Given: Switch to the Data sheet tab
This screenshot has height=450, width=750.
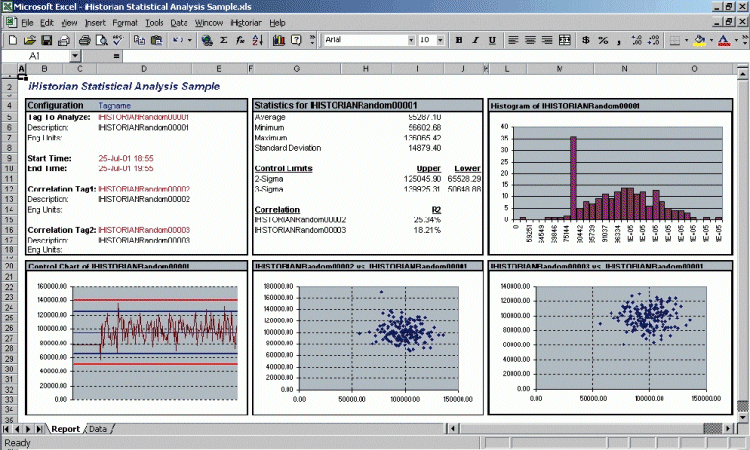Looking at the screenshot, I should click(98, 429).
